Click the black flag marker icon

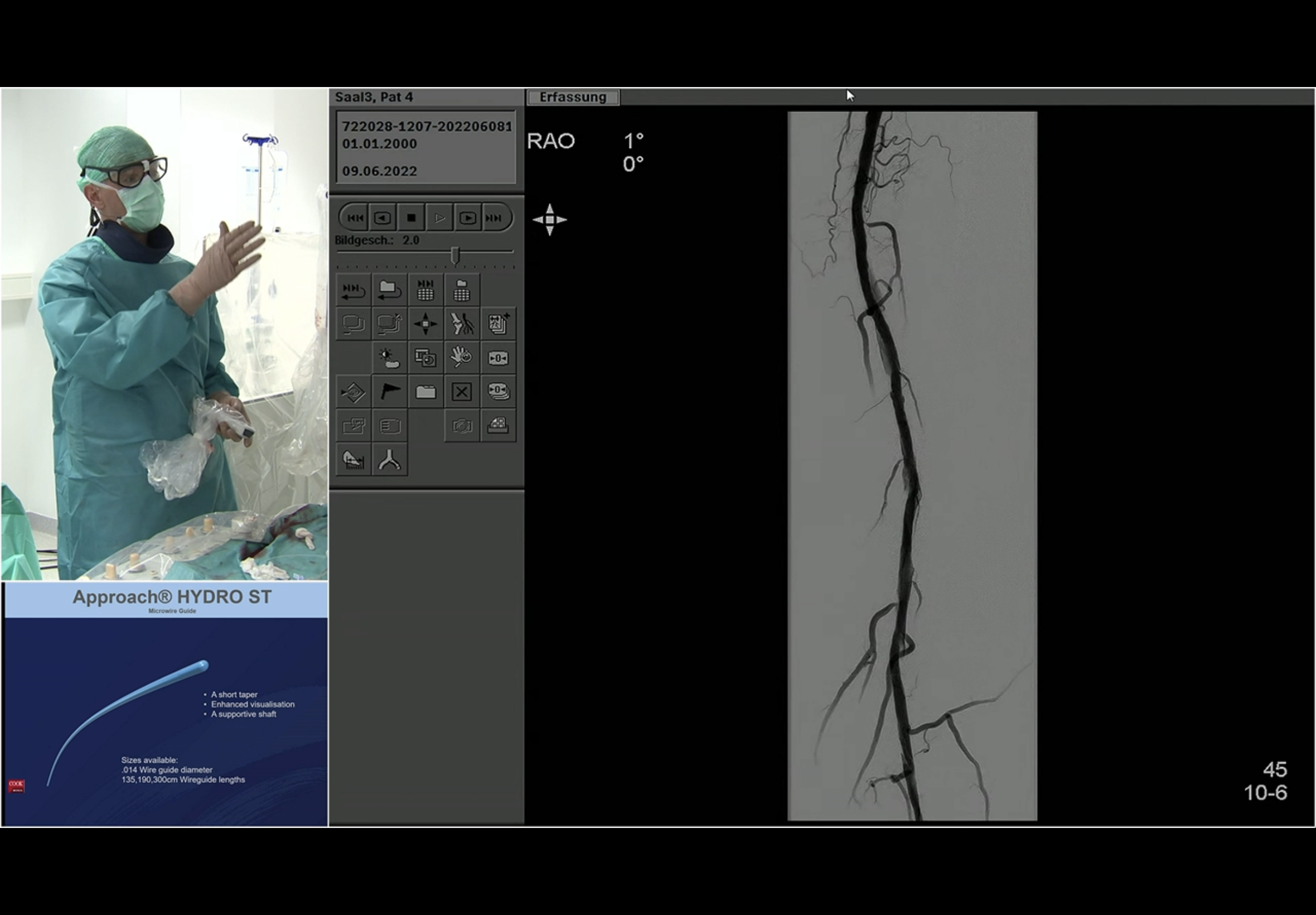coord(390,392)
